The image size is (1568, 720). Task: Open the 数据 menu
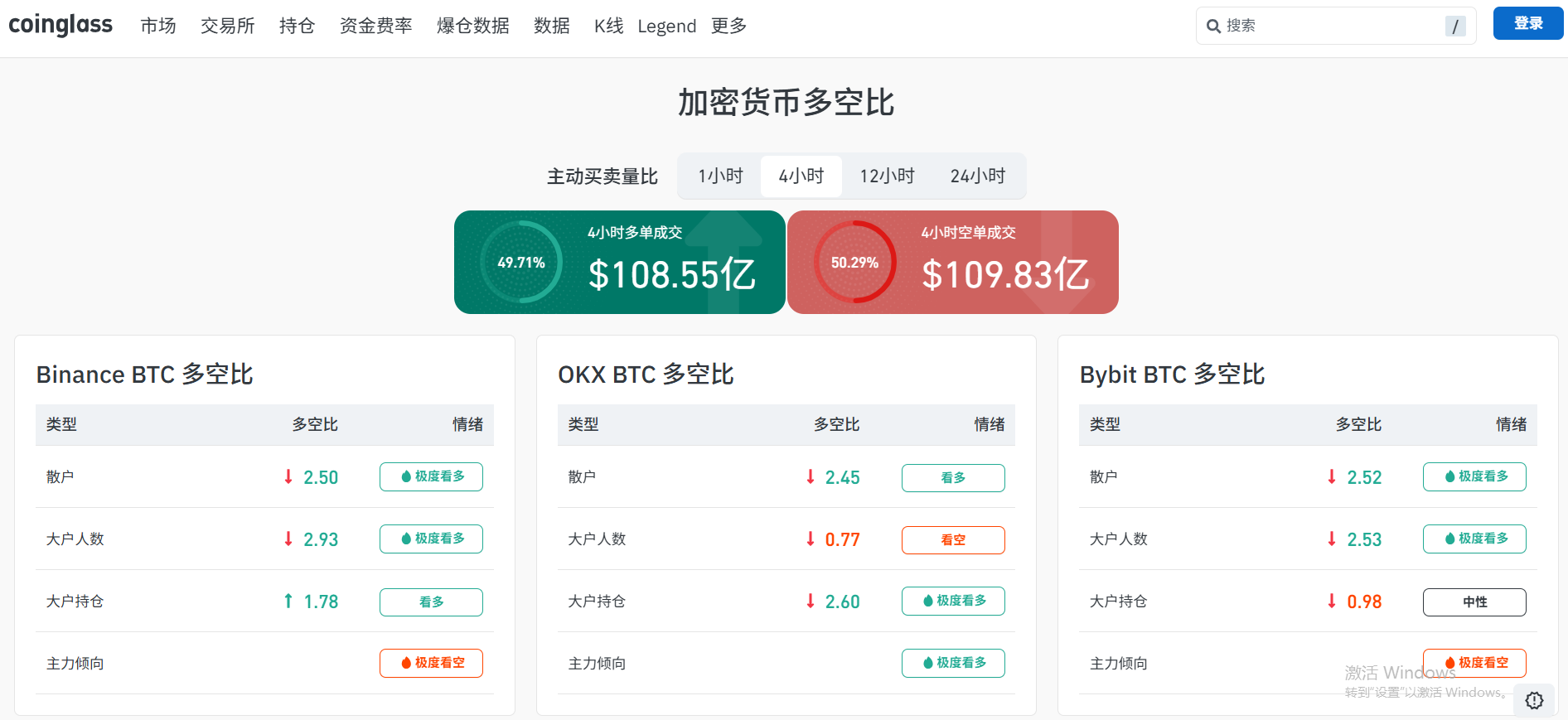click(552, 26)
